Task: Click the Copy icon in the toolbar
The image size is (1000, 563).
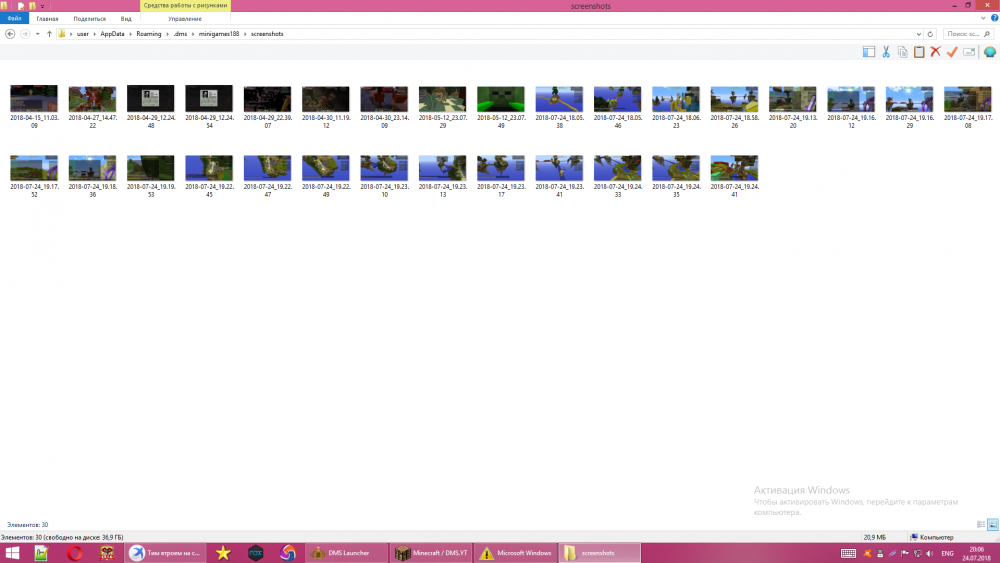Action: click(902, 52)
